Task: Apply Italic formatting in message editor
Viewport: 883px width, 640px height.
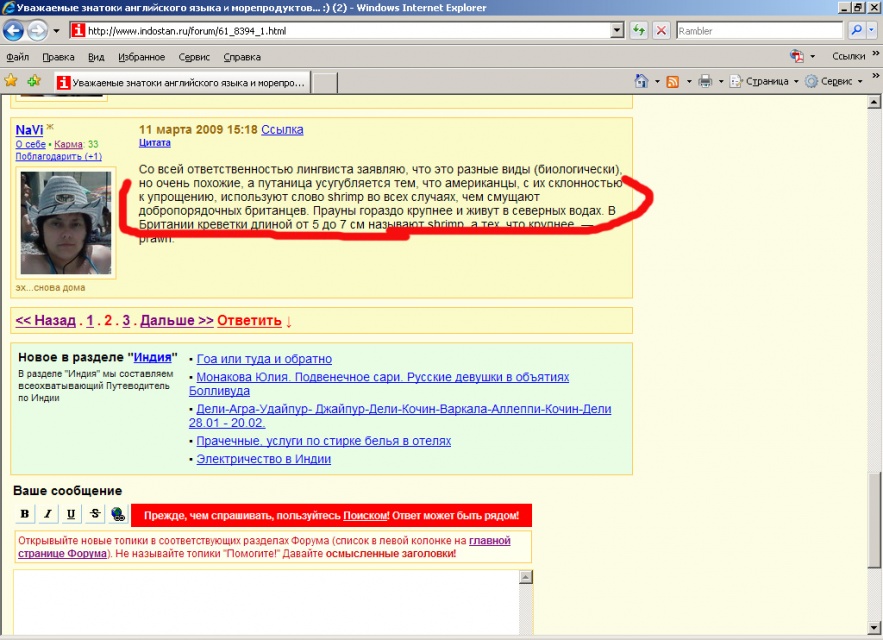Action: click(x=48, y=514)
